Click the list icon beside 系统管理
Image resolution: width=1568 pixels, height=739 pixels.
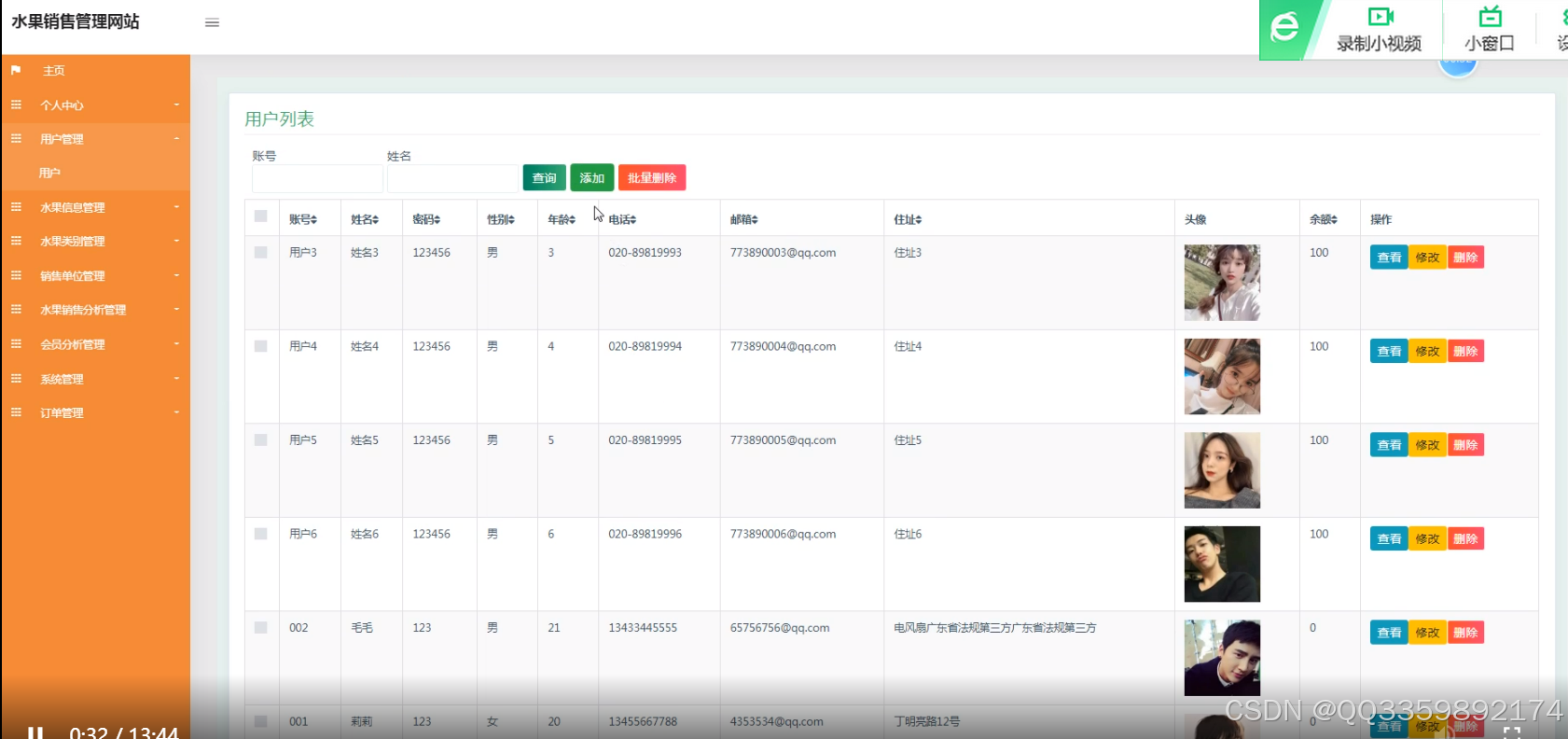click(16, 378)
